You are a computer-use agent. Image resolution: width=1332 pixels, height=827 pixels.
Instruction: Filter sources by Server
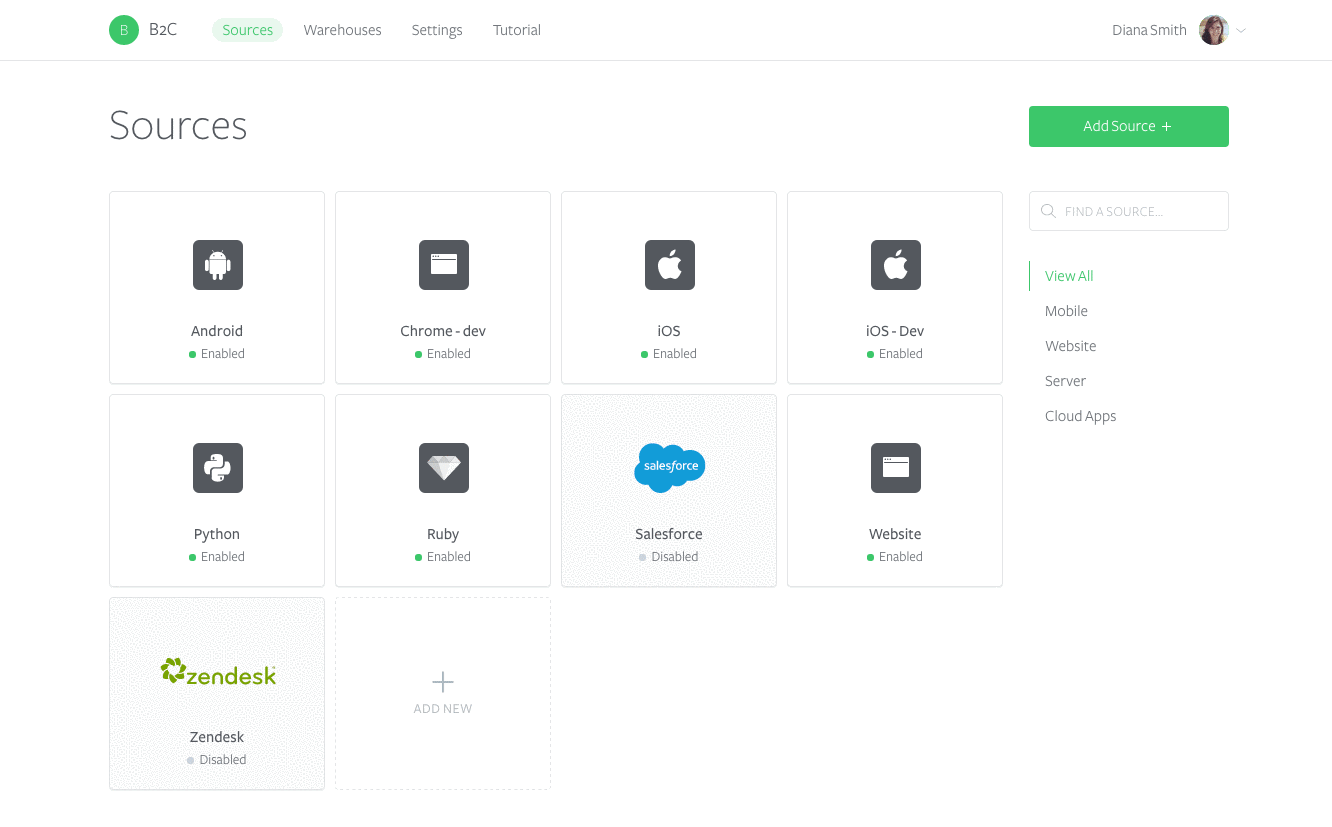[x=1065, y=381]
